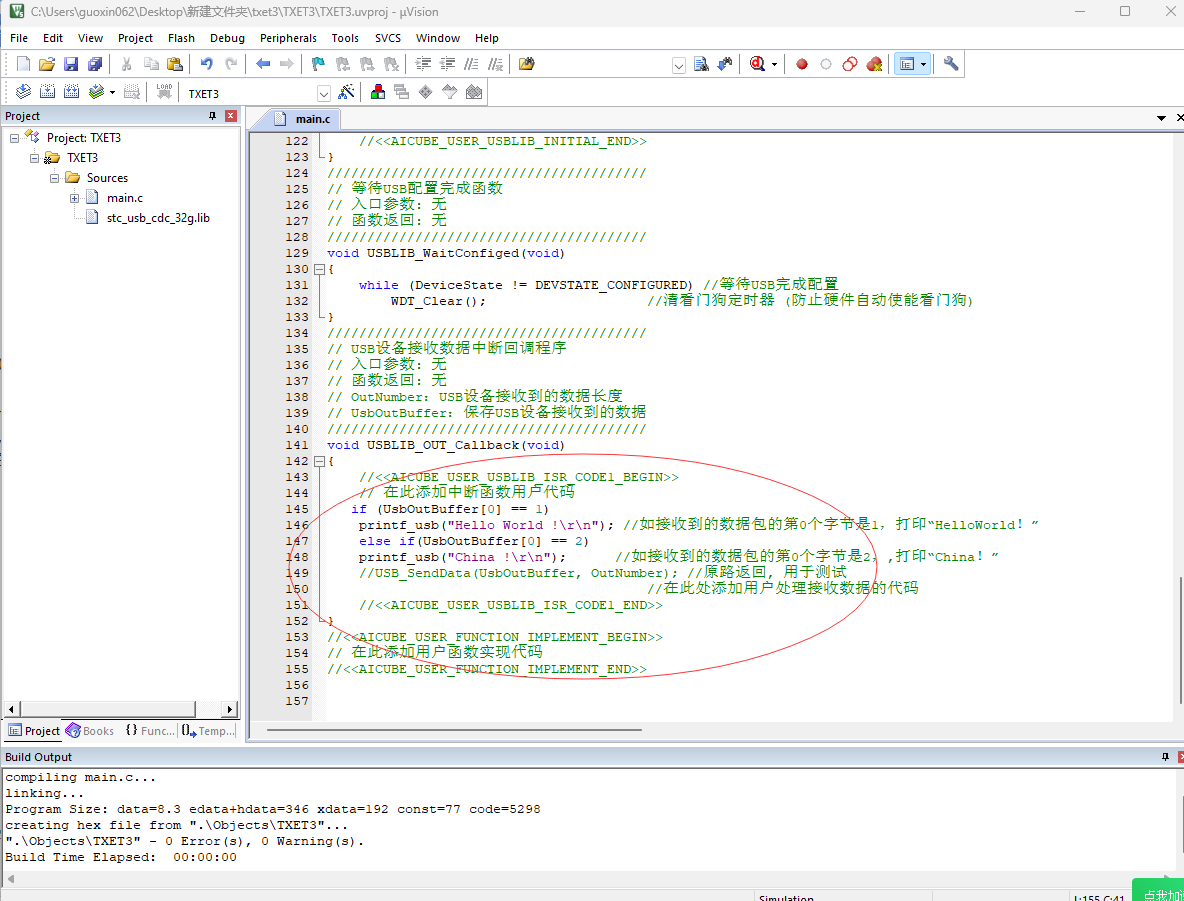Navigate backwards with blue left arrow
Viewport: 1184px width, 901px height.
point(263,64)
